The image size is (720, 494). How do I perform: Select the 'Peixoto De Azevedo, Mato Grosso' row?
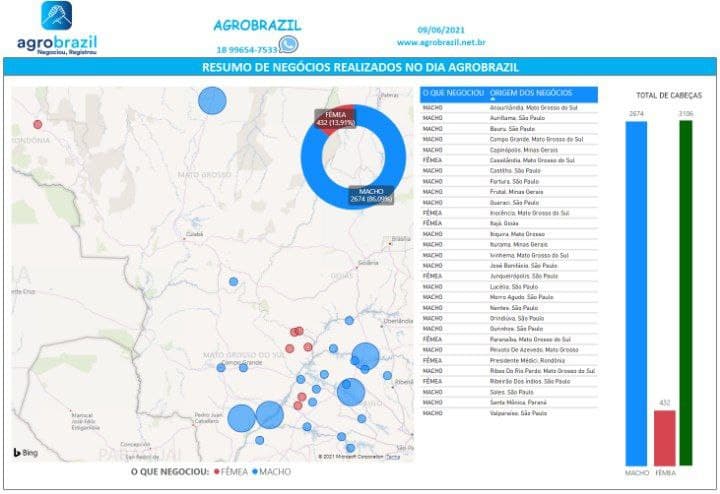click(x=509, y=350)
